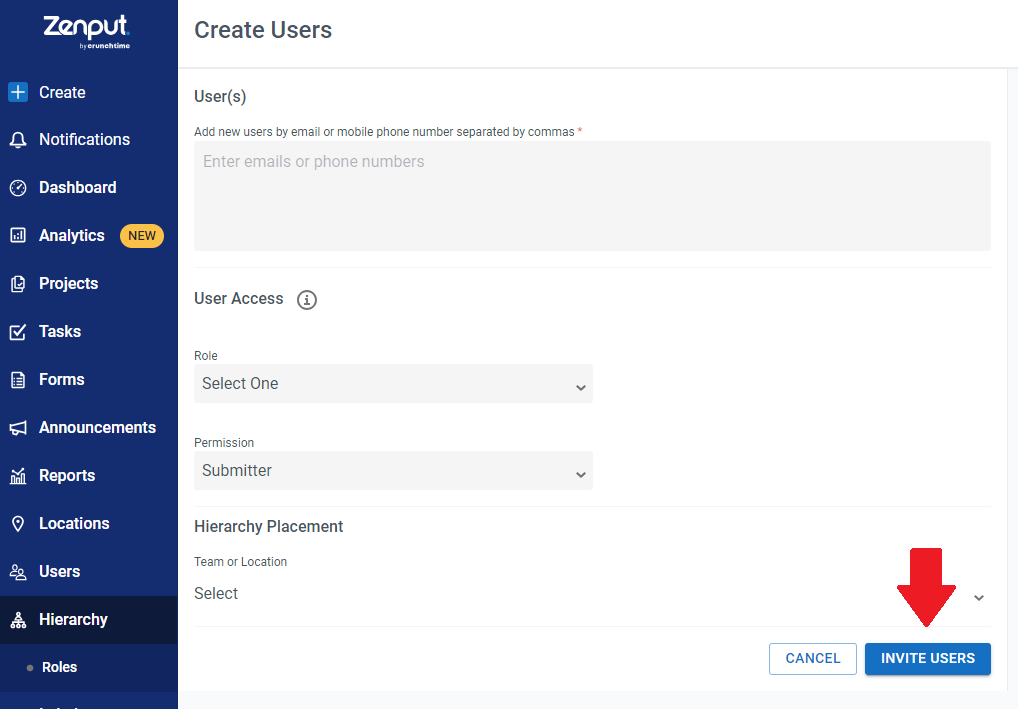This screenshot has height=709, width=1018.
Task: Click the Tasks checkmark icon
Action: click(18, 332)
